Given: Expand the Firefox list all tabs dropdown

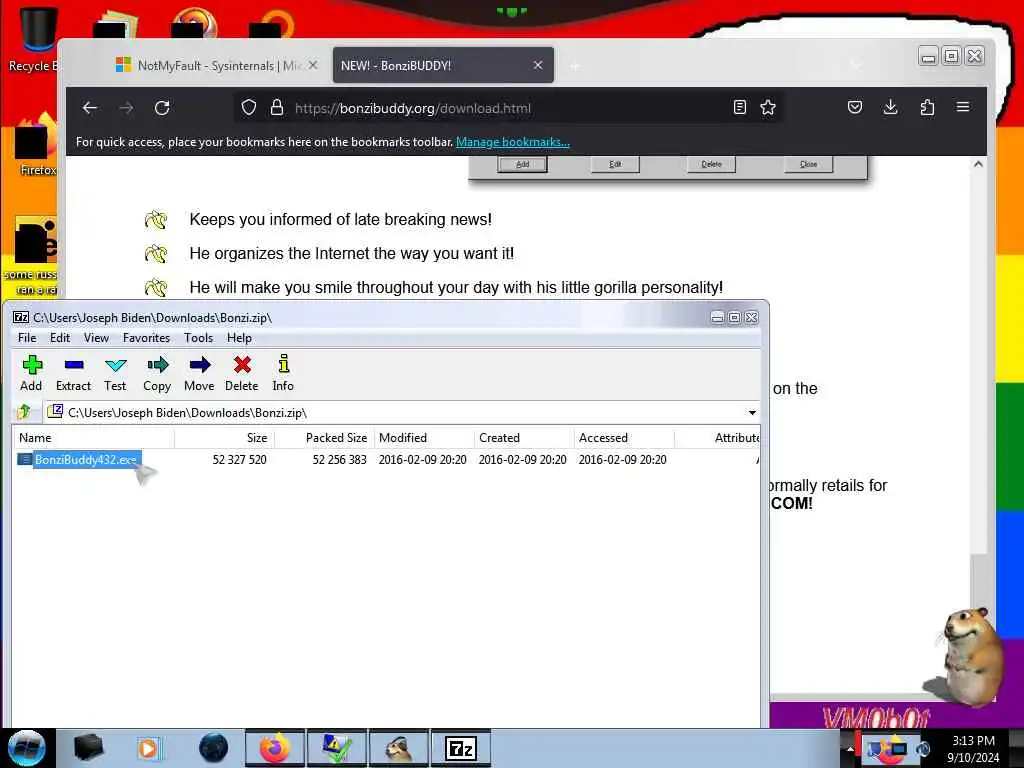Looking at the screenshot, I should click(856, 65).
